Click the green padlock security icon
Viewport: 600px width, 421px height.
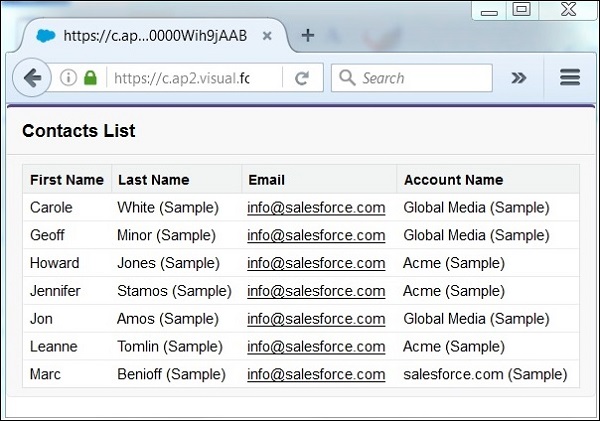click(x=90, y=78)
